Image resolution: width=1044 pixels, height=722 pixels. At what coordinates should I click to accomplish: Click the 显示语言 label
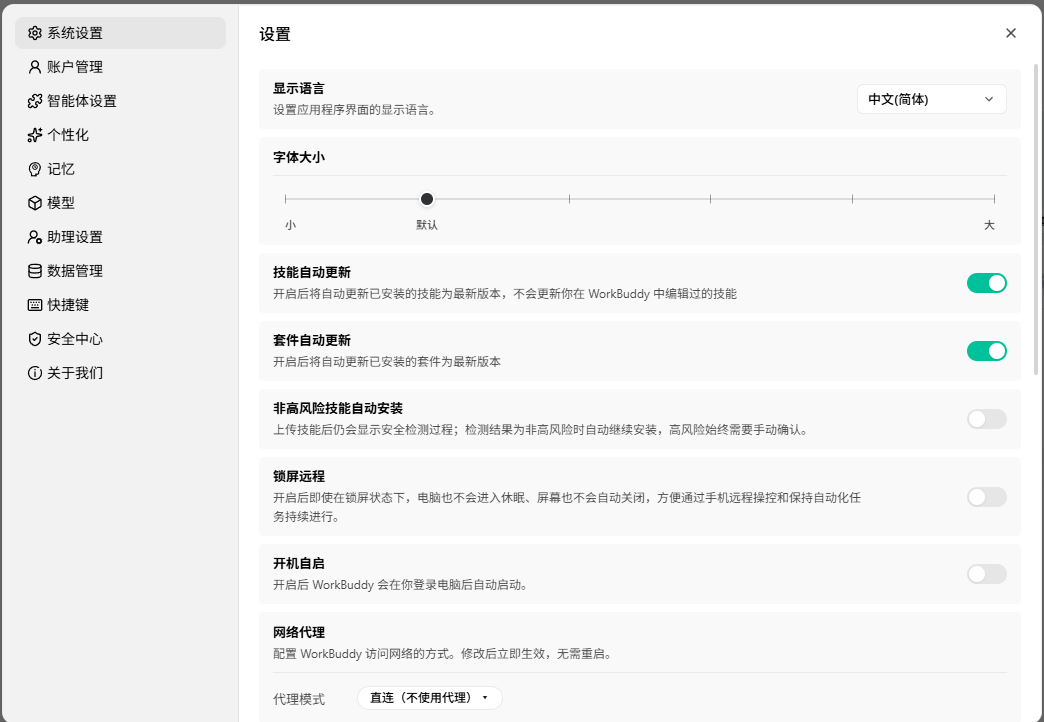(299, 88)
